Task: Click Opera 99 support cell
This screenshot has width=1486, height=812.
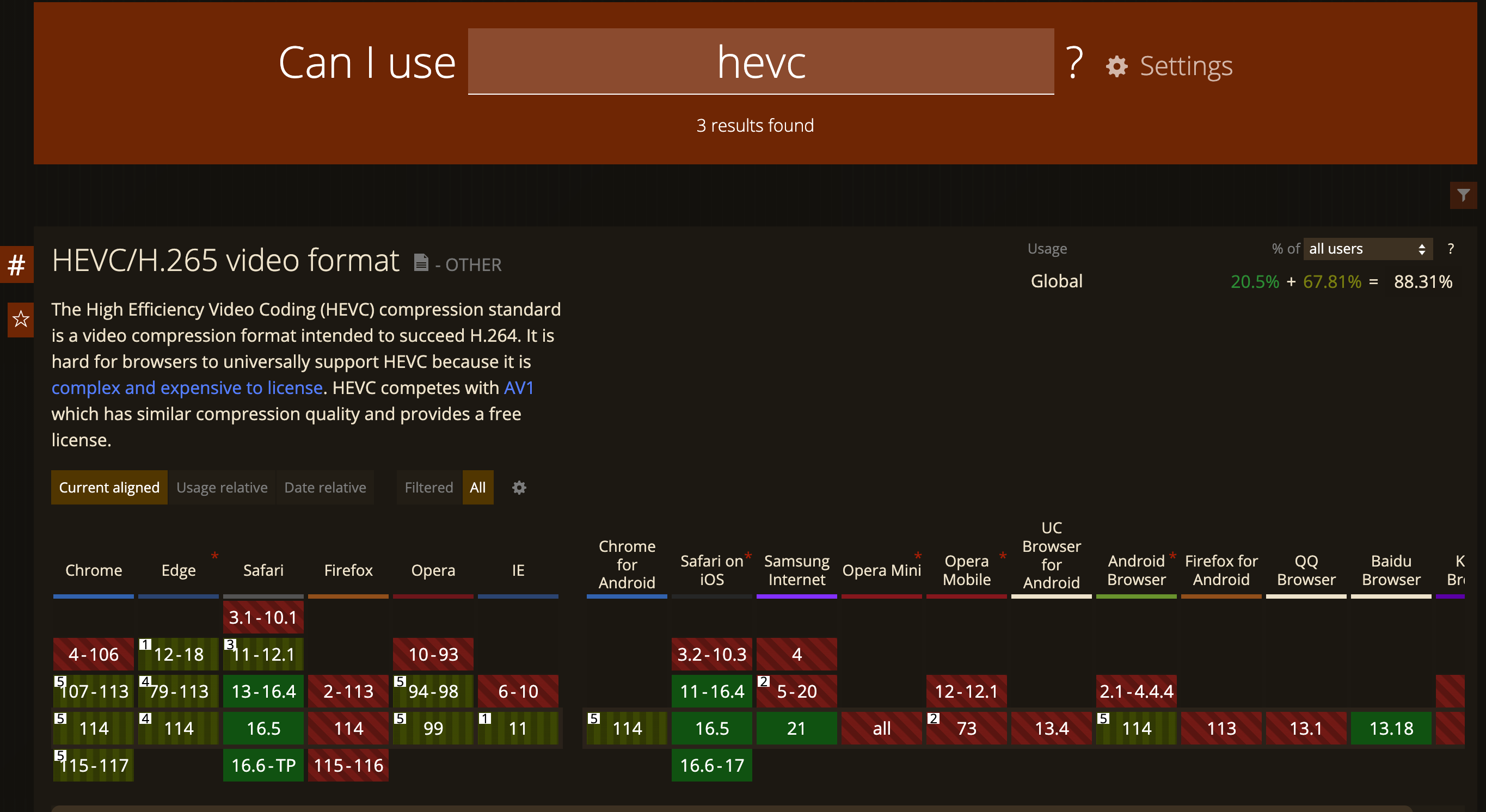Action: [433, 728]
